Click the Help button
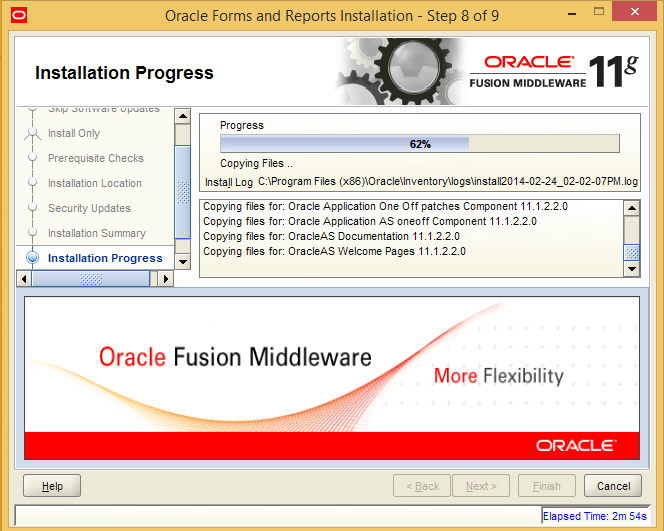Image resolution: width=664 pixels, height=531 pixels. click(x=52, y=486)
